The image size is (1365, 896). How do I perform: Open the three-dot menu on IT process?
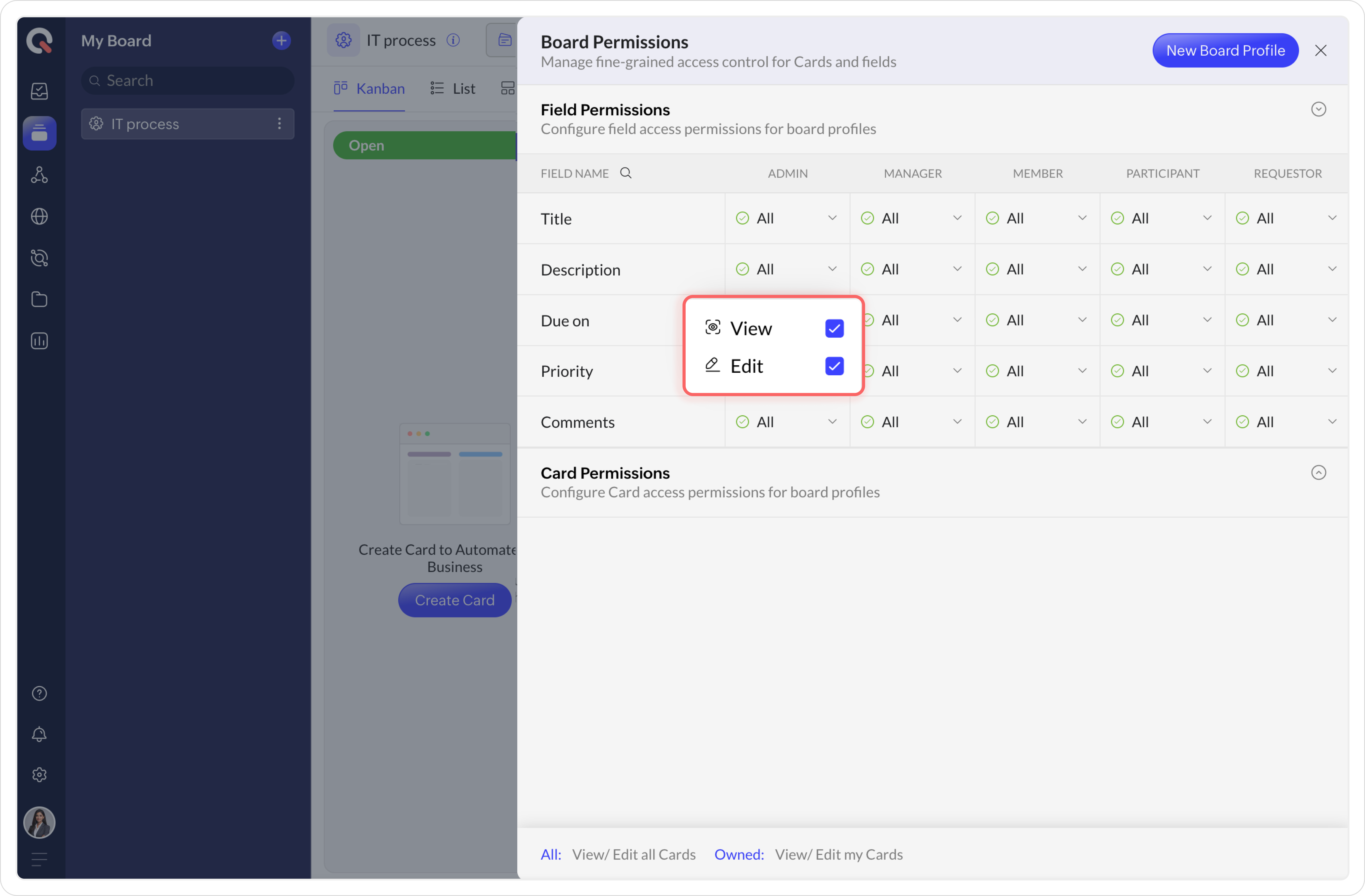coord(279,124)
